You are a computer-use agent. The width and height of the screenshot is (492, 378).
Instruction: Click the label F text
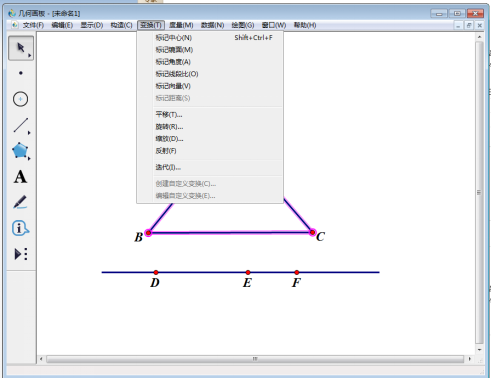(x=296, y=283)
